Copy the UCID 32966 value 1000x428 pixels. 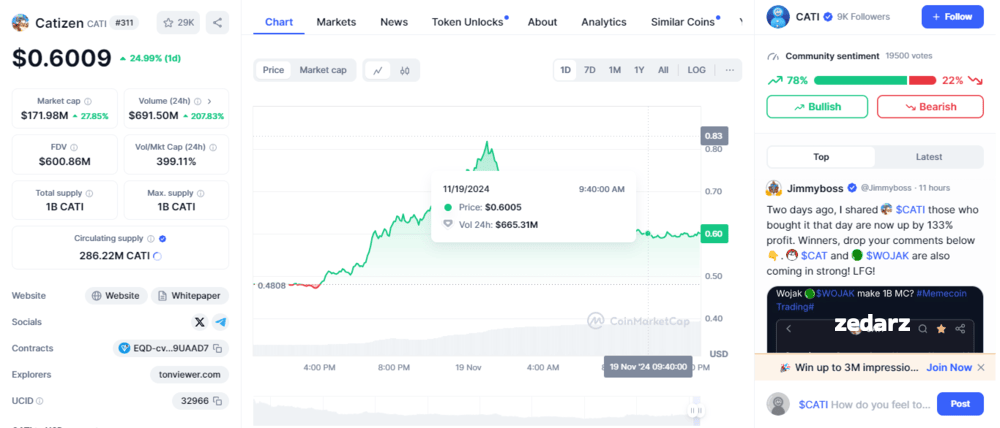[x=218, y=401]
